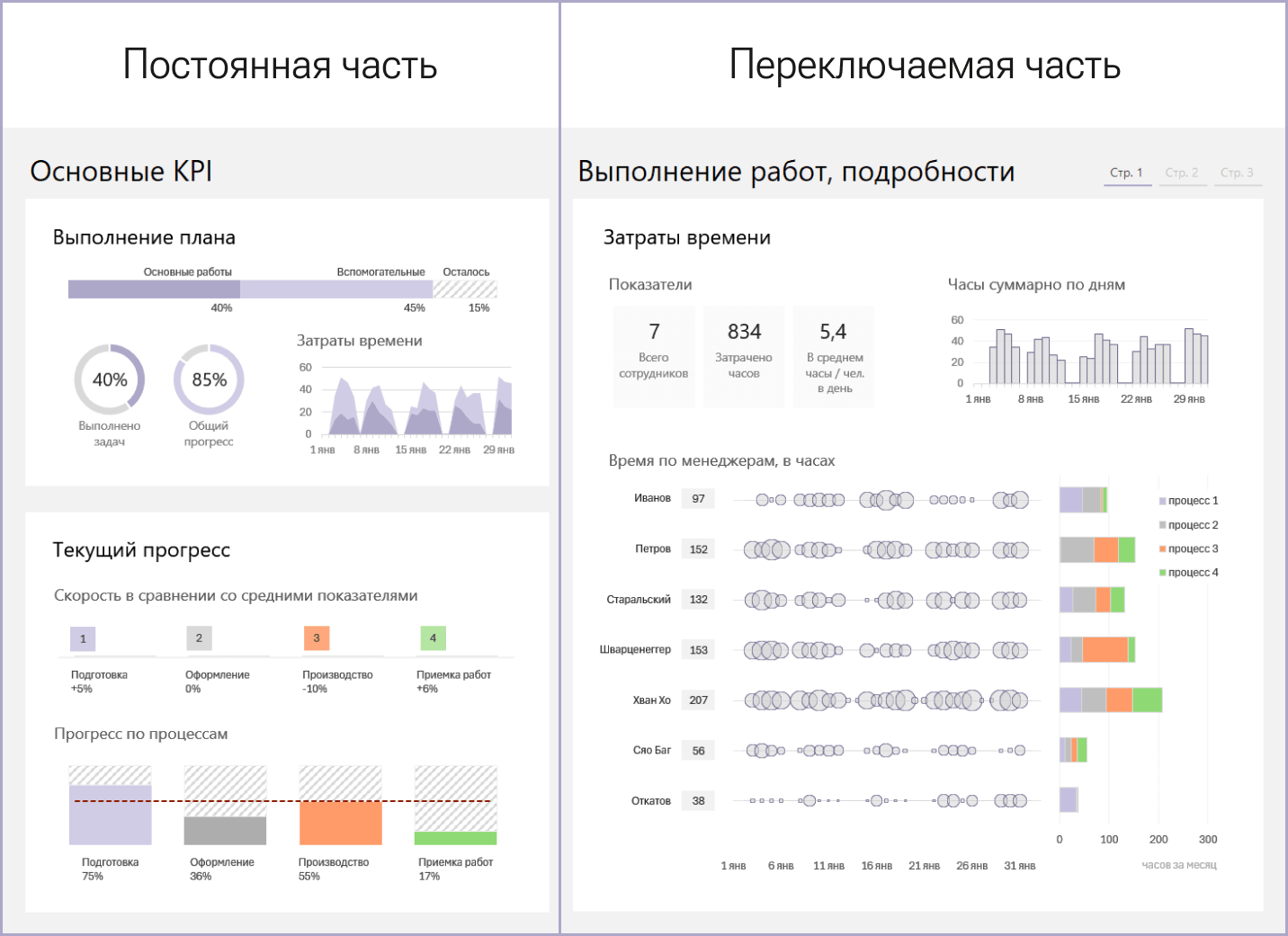Click the 5,4 average hours card
1288x936 pixels.
834,356
